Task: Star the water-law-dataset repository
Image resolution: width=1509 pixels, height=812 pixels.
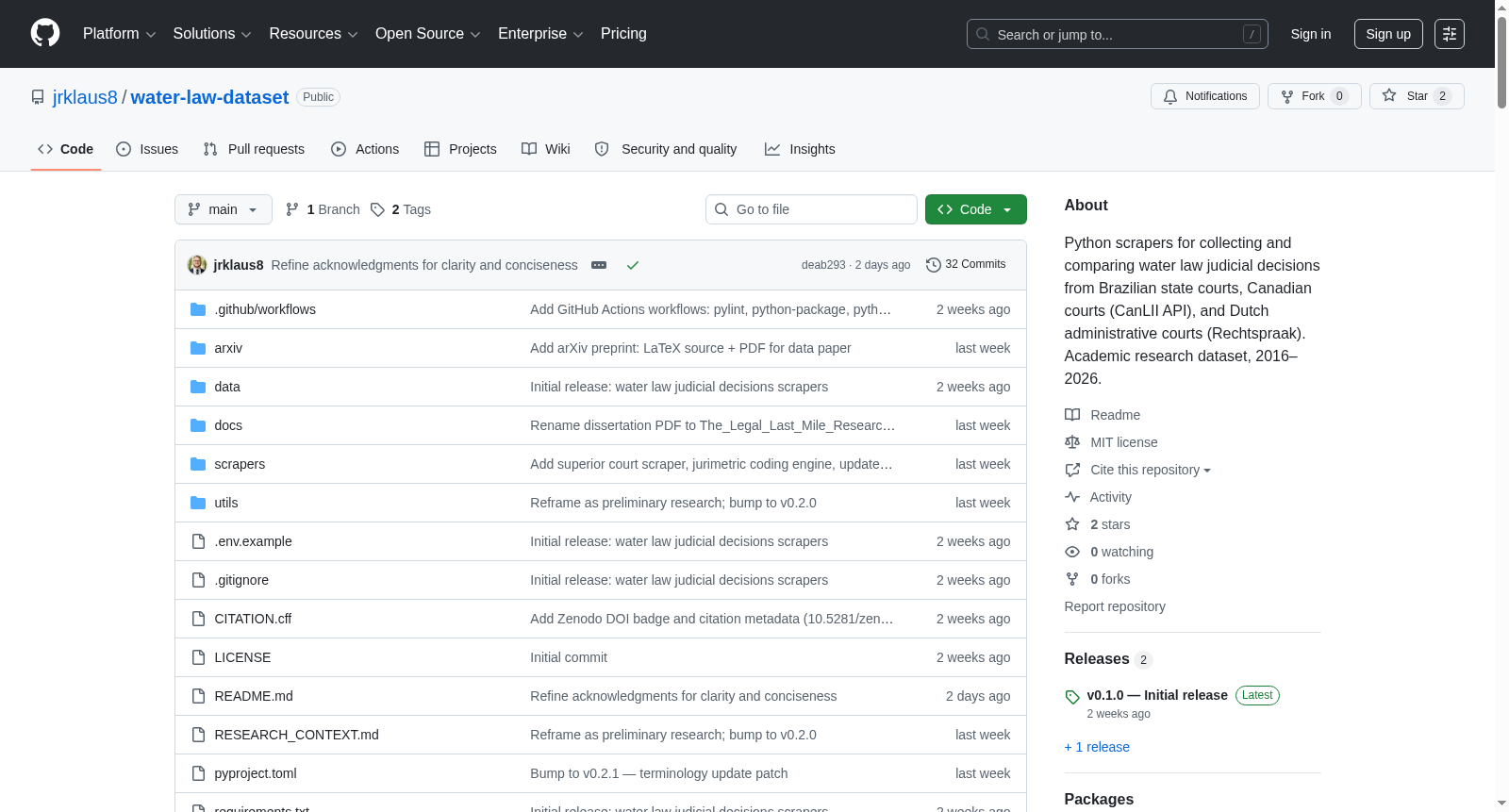Action: [x=1417, y=96]
